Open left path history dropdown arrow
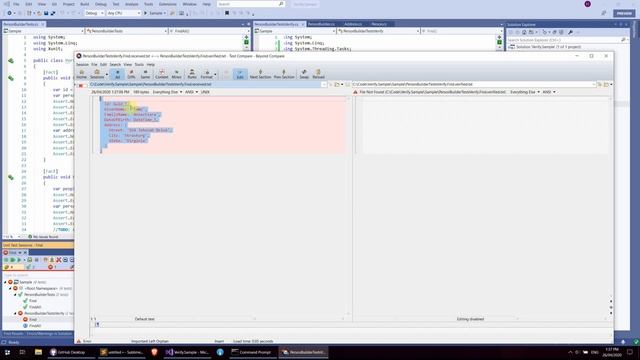The height and width of the screenshot is (360, 640). 324,84
